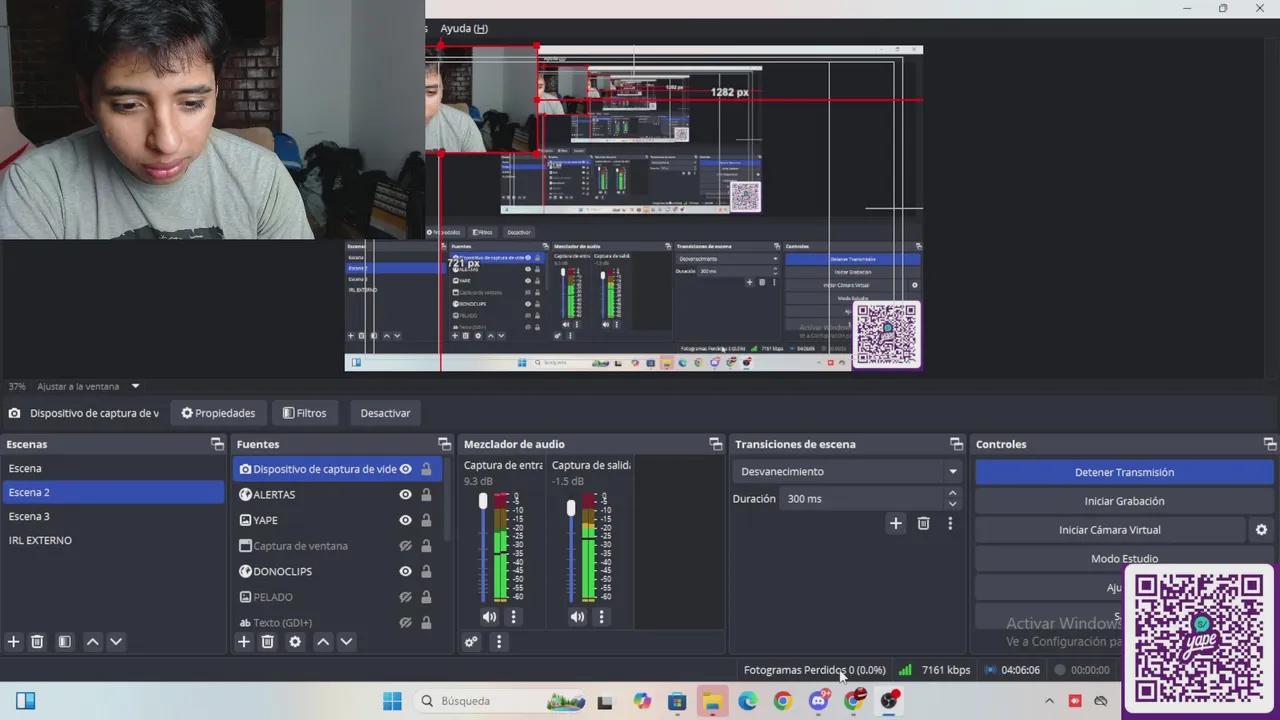Select the IRL EXTERNO scene
This screenshot has height=720, width=1280.
coord(113,540)
